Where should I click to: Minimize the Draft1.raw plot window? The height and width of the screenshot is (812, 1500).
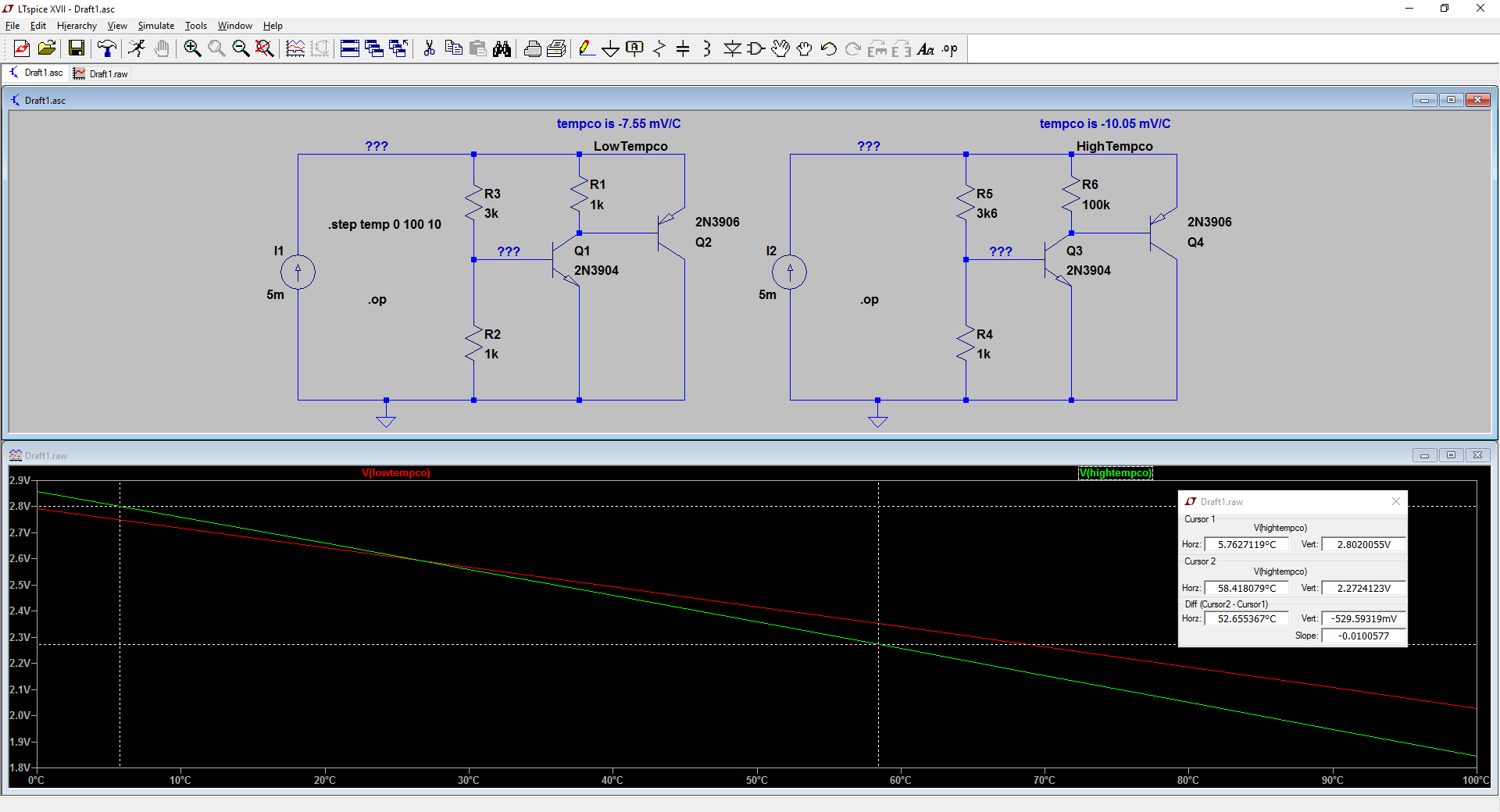coord(1424,455)
